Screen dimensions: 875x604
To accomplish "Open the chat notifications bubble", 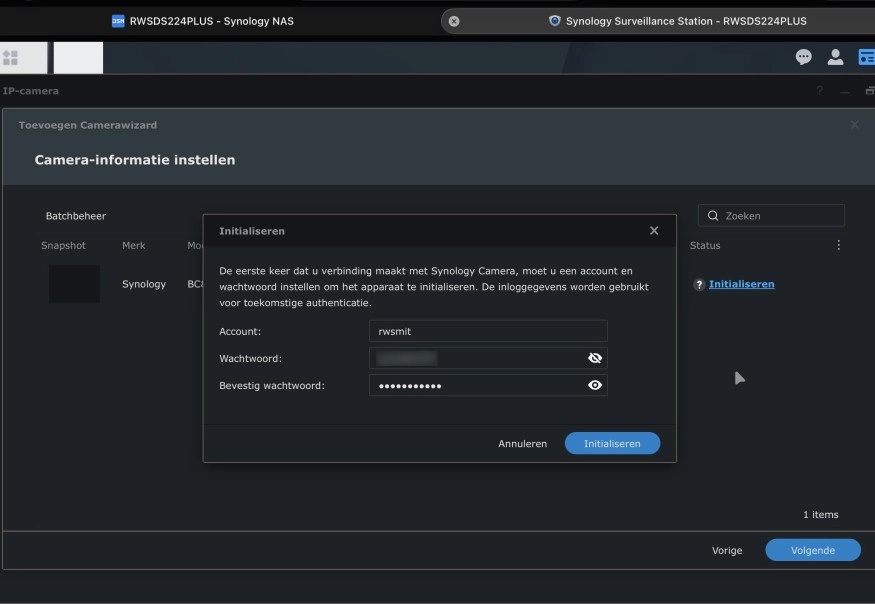I will [x=803, y=57].
